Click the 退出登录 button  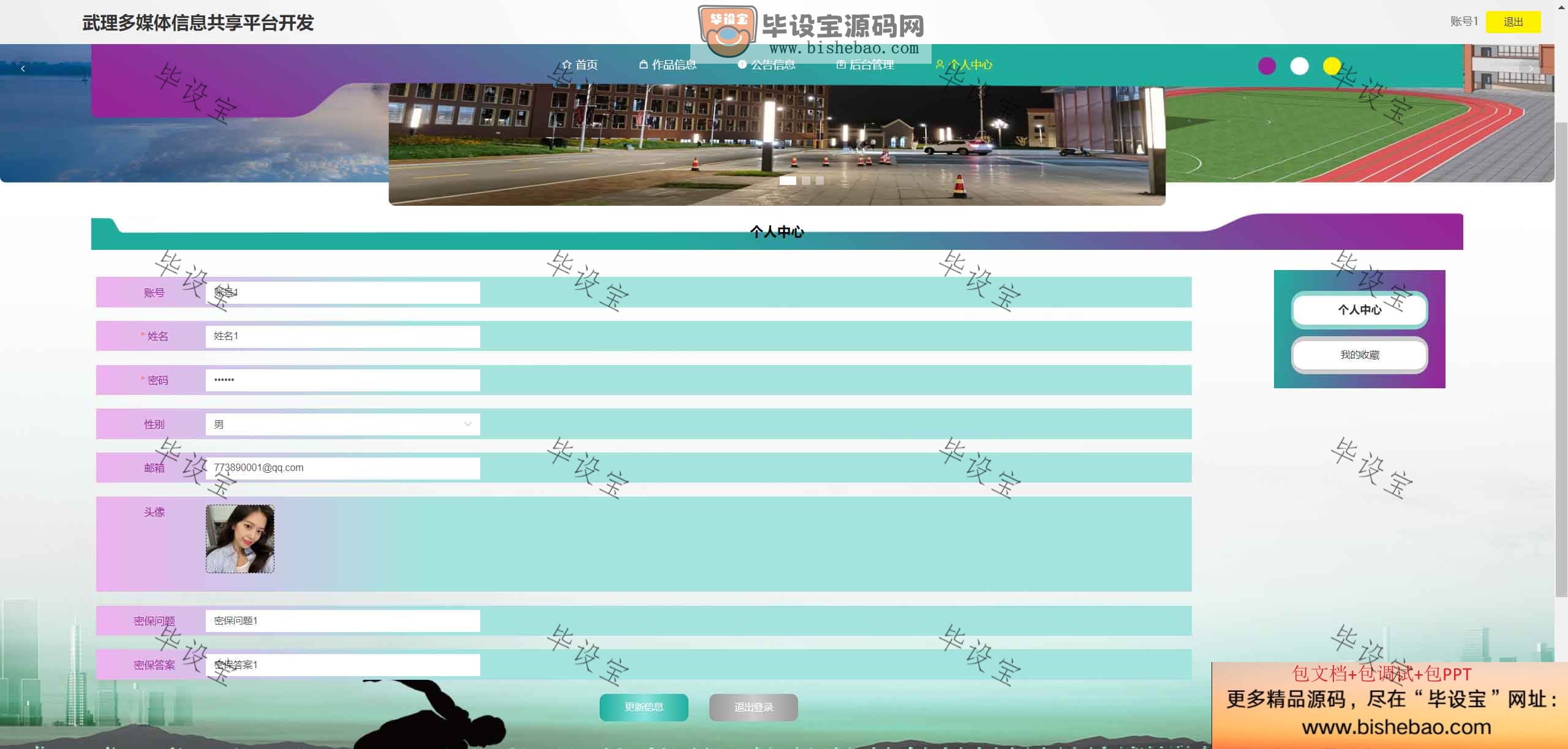point(753,707)
